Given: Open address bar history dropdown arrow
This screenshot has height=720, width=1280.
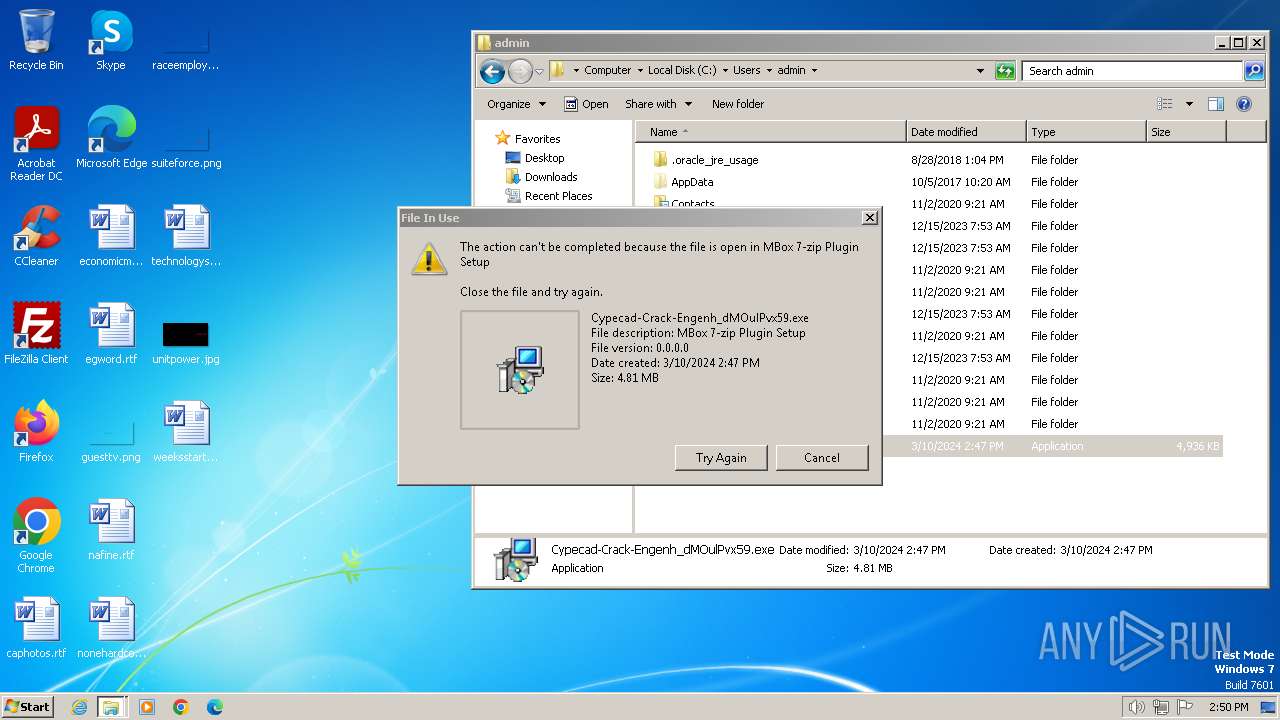Looking at the screenshot, I should 980,71.
